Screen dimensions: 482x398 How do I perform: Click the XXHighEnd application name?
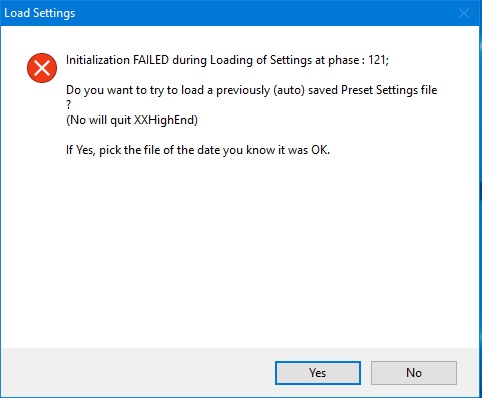tap(164, 120)
